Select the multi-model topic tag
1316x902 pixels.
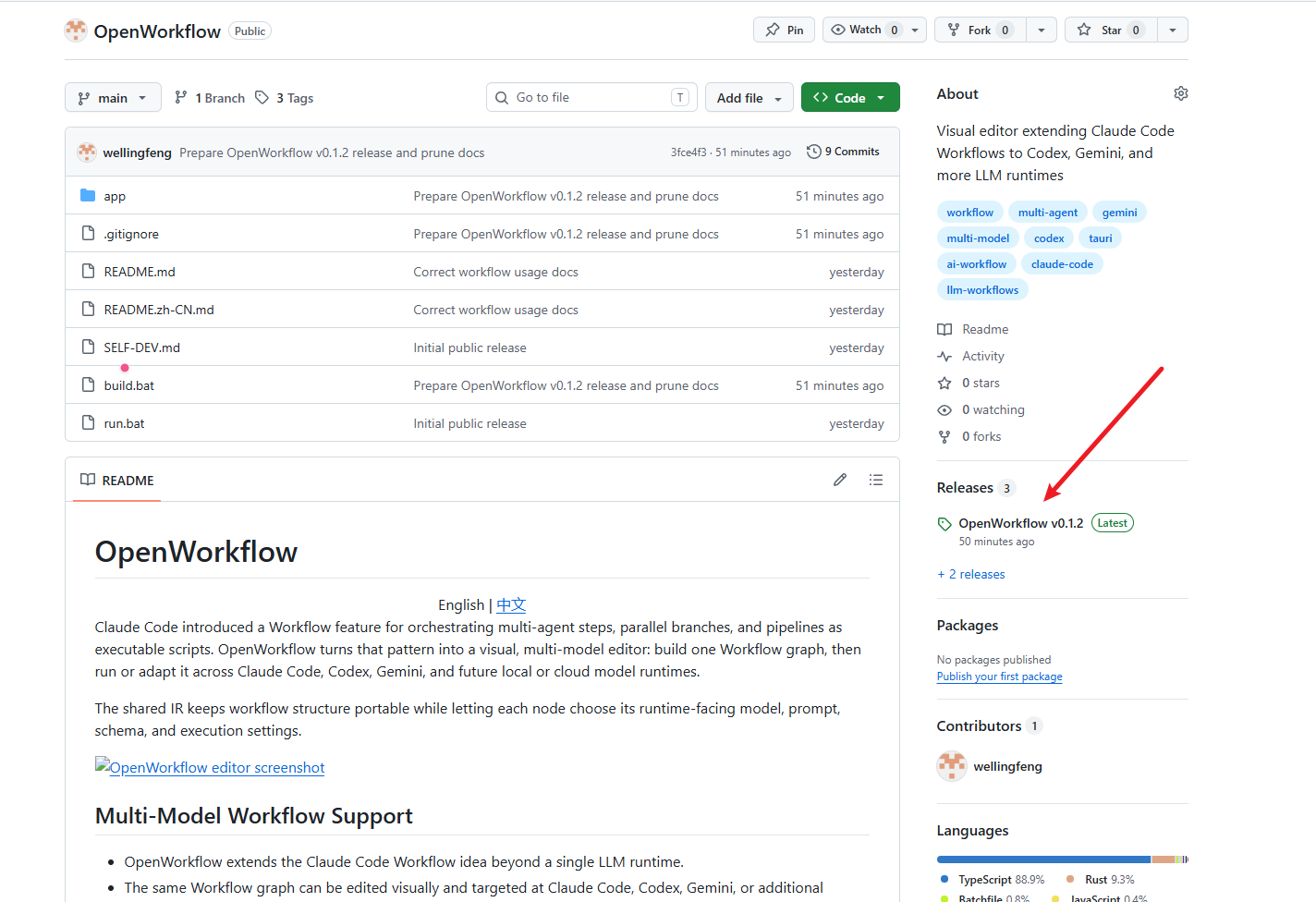point(978,238)
